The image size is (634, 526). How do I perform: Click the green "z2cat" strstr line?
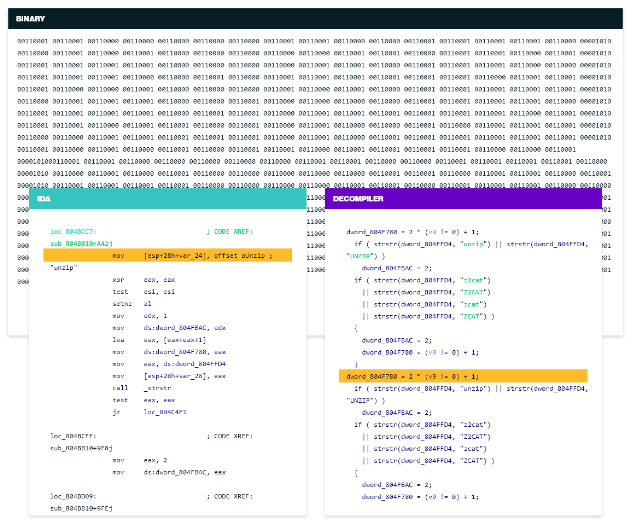click(x=423, y=280)
